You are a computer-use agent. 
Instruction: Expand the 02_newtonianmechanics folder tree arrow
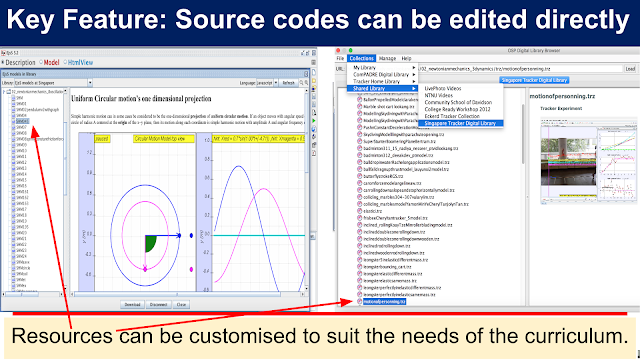coord(4,92)
